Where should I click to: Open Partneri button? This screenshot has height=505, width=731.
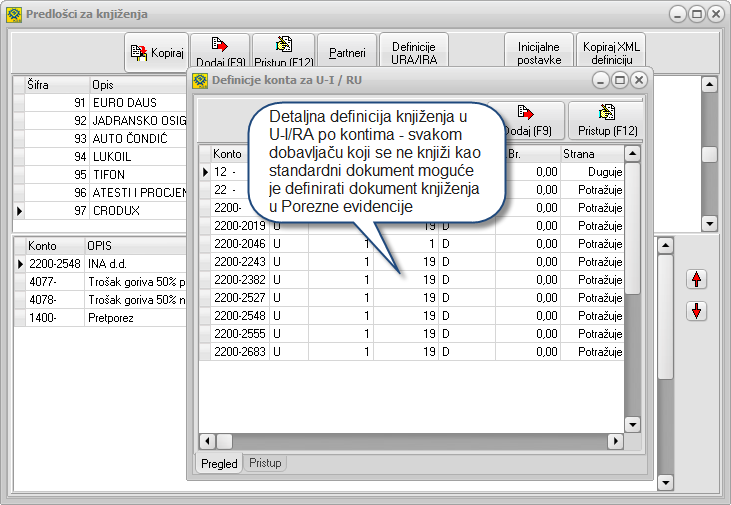point(346,52)
